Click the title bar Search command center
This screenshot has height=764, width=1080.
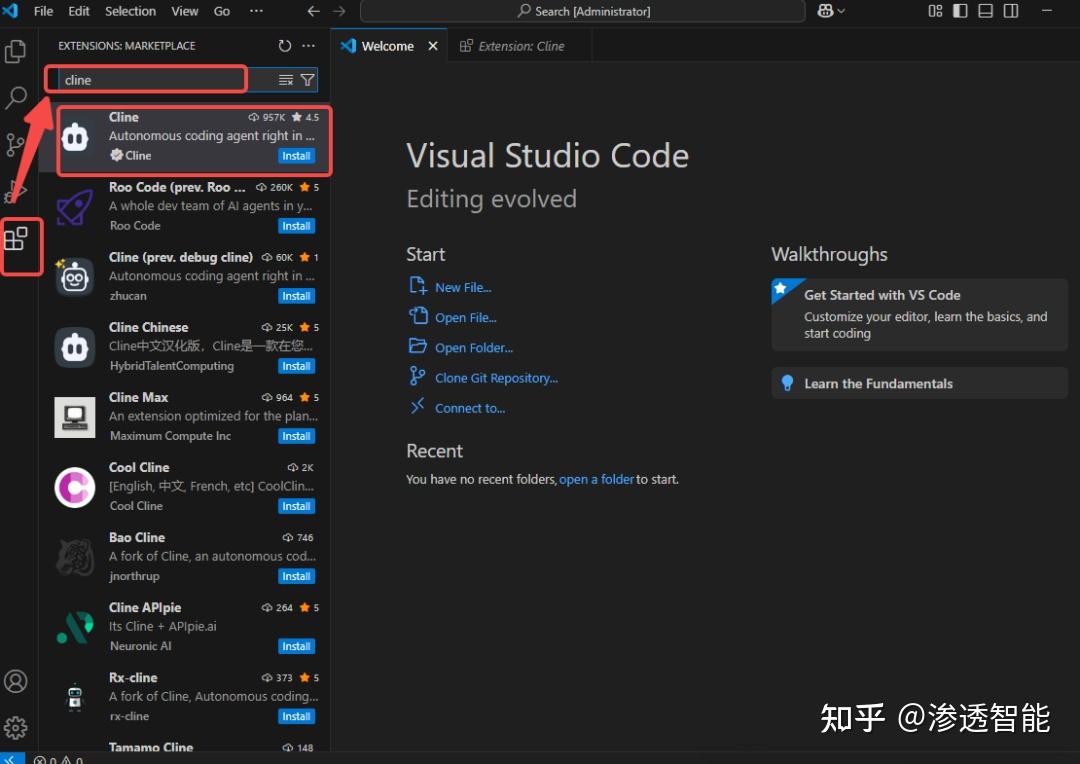coord(583,11)
